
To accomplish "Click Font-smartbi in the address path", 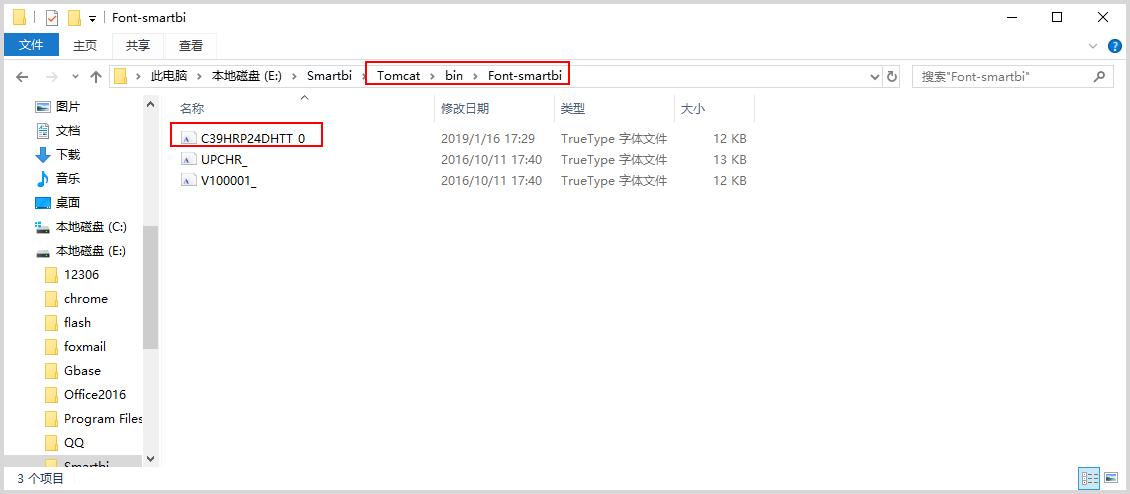I will click(x=524, y=76).
